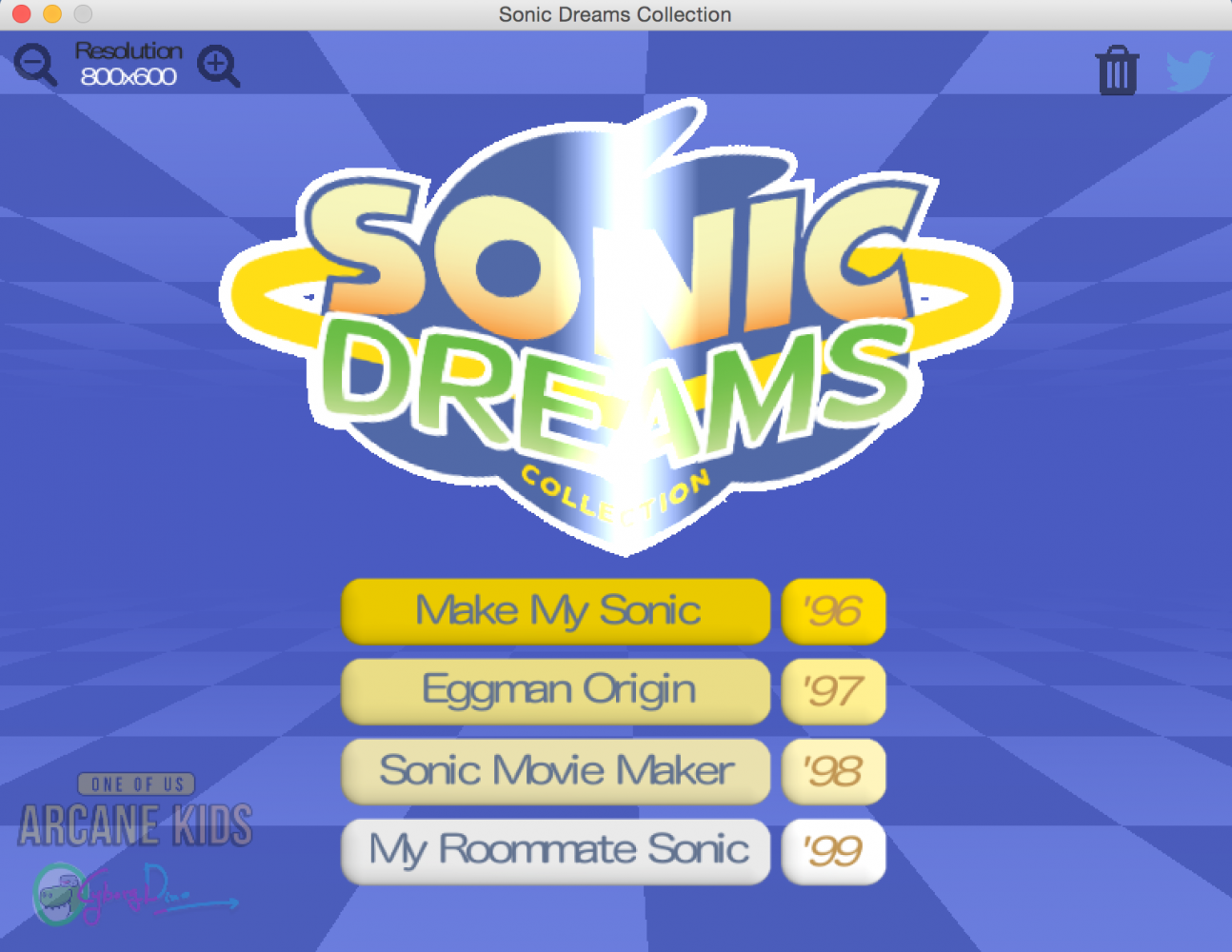Click the Arcane Kids logo
Screen dimensions: 1232x952
pos(135,824)
